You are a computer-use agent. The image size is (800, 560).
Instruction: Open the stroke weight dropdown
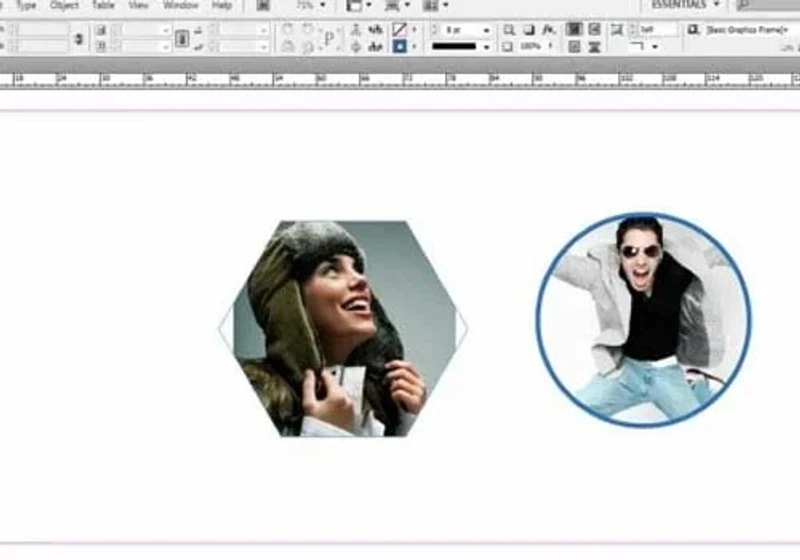(x=486, y=30)
